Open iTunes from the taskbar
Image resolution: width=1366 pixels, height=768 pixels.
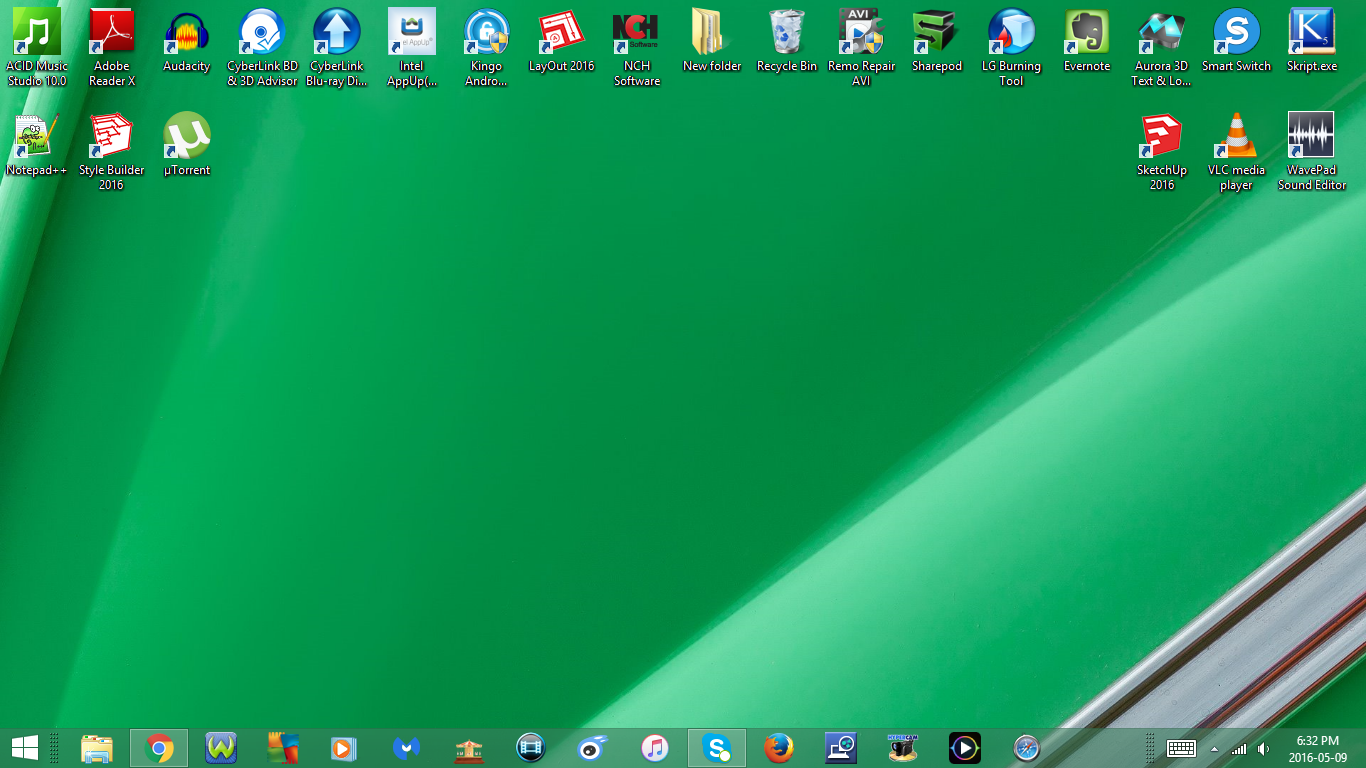655,748
